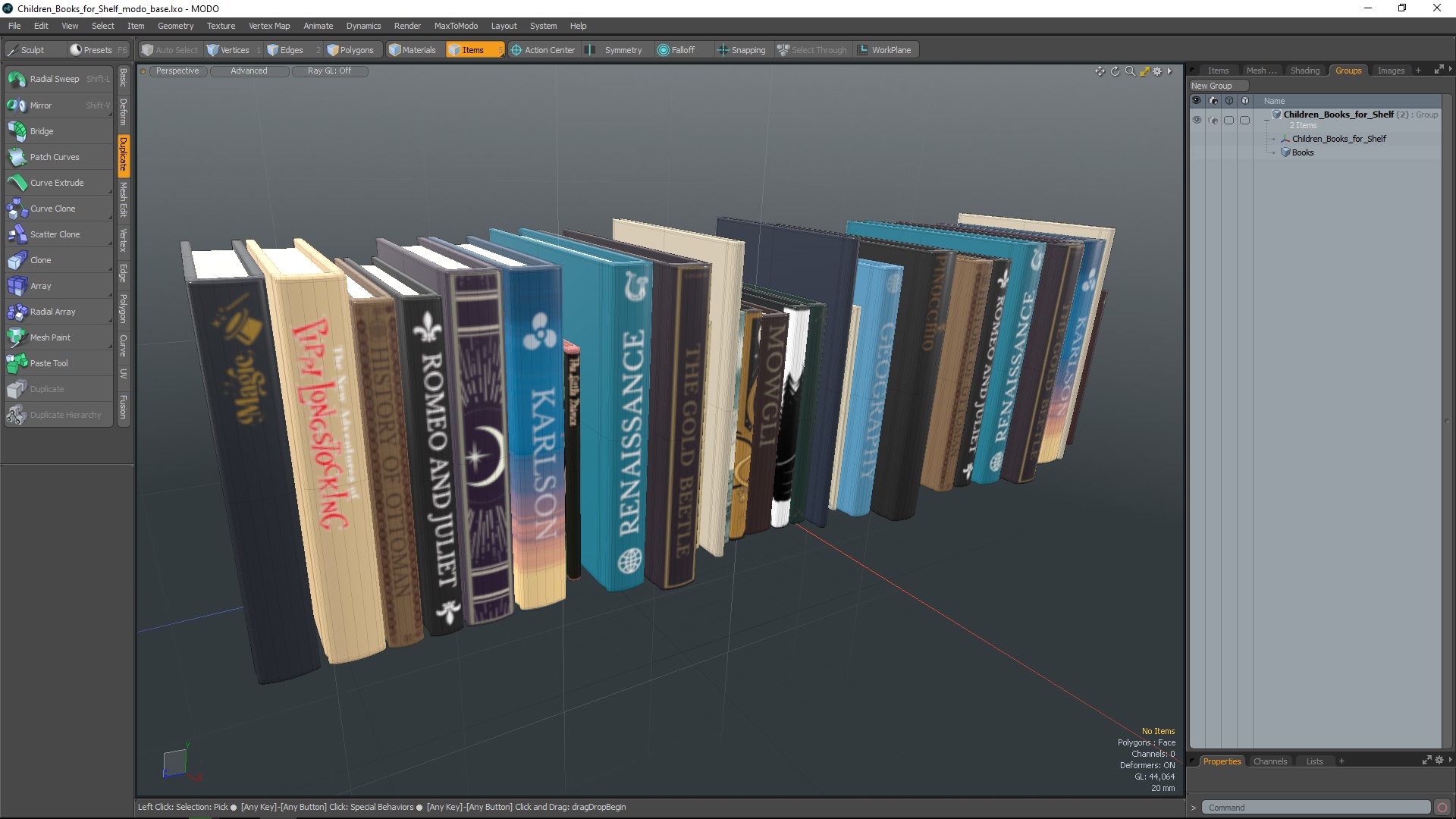The width and height of the screenshot is (1456, 819).
Task: Activate the Scatter Clone tool
Action: 58,234
